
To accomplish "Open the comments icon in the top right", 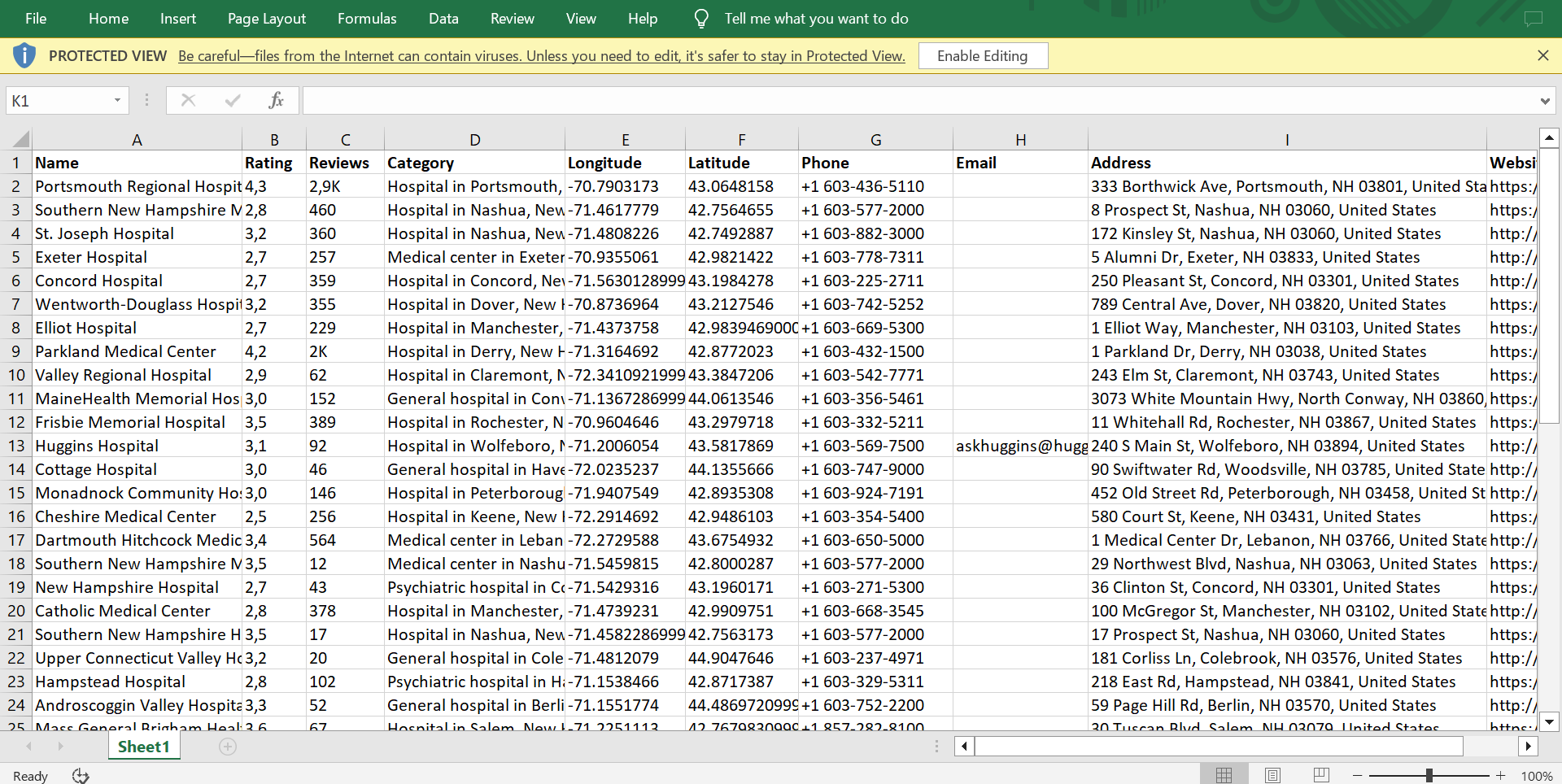I will pos(1533,19).
